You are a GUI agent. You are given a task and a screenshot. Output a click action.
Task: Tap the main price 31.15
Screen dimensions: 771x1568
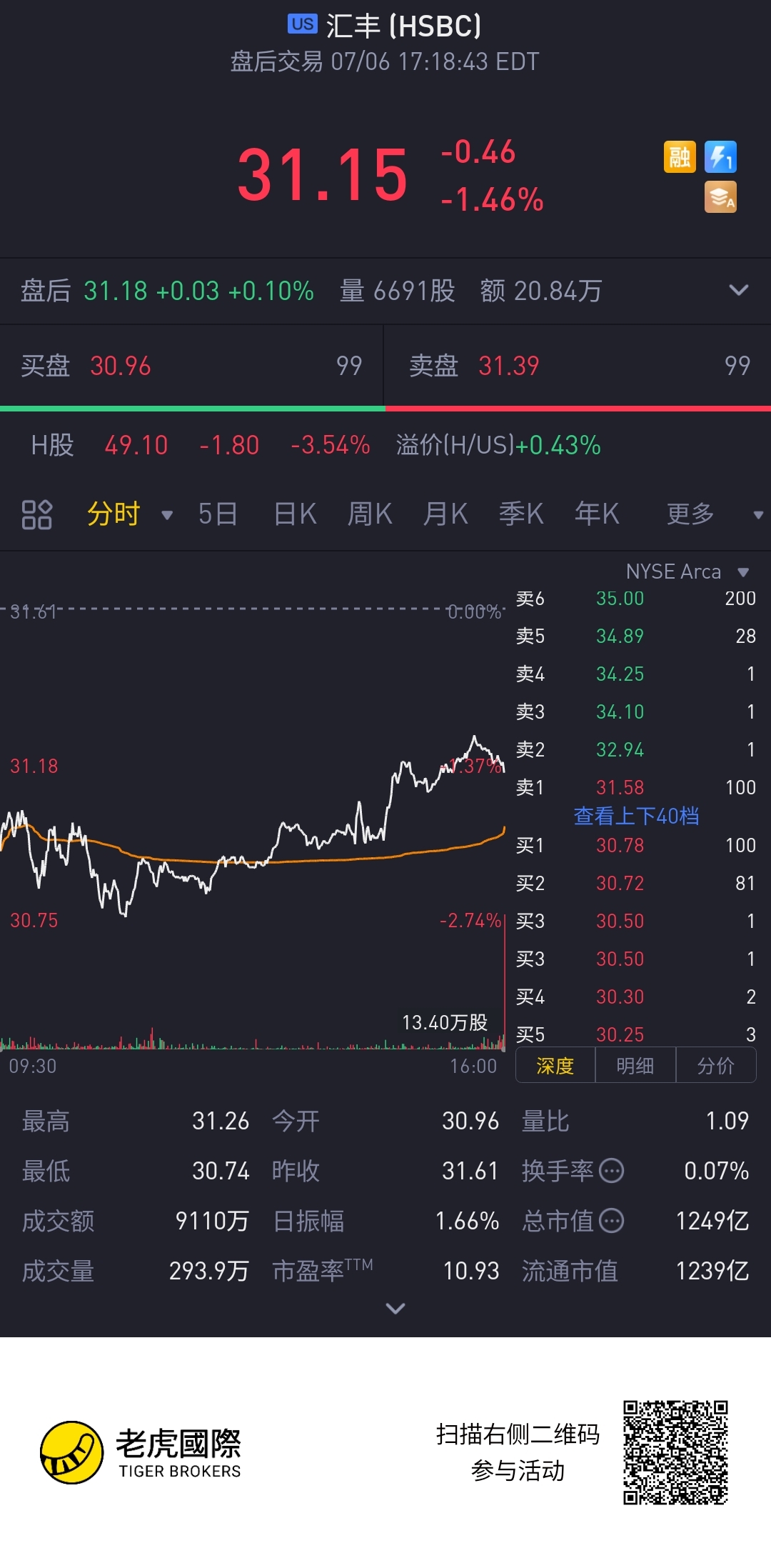(x=322, y=175)
